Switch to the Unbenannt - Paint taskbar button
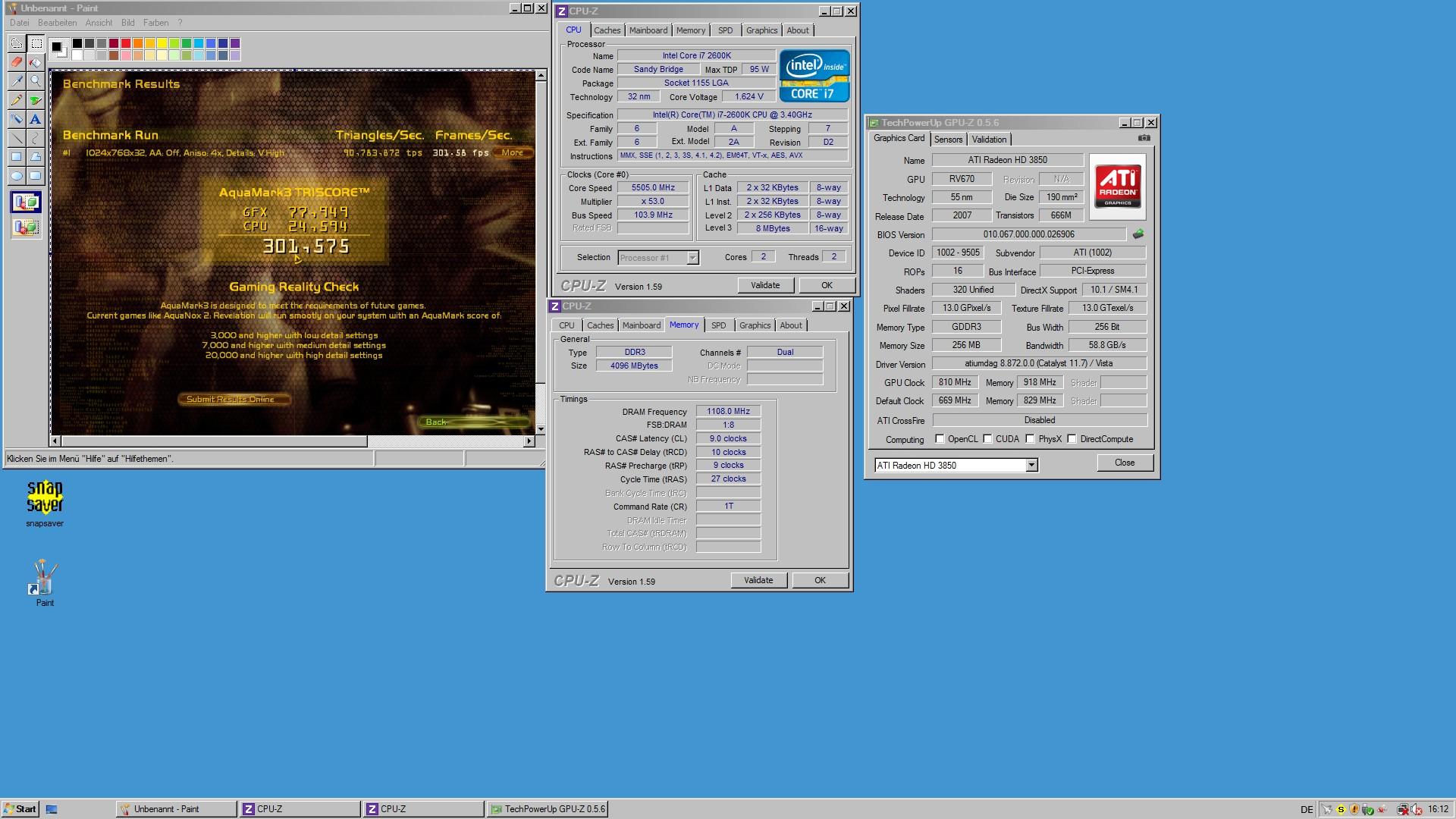 (176, 809)
